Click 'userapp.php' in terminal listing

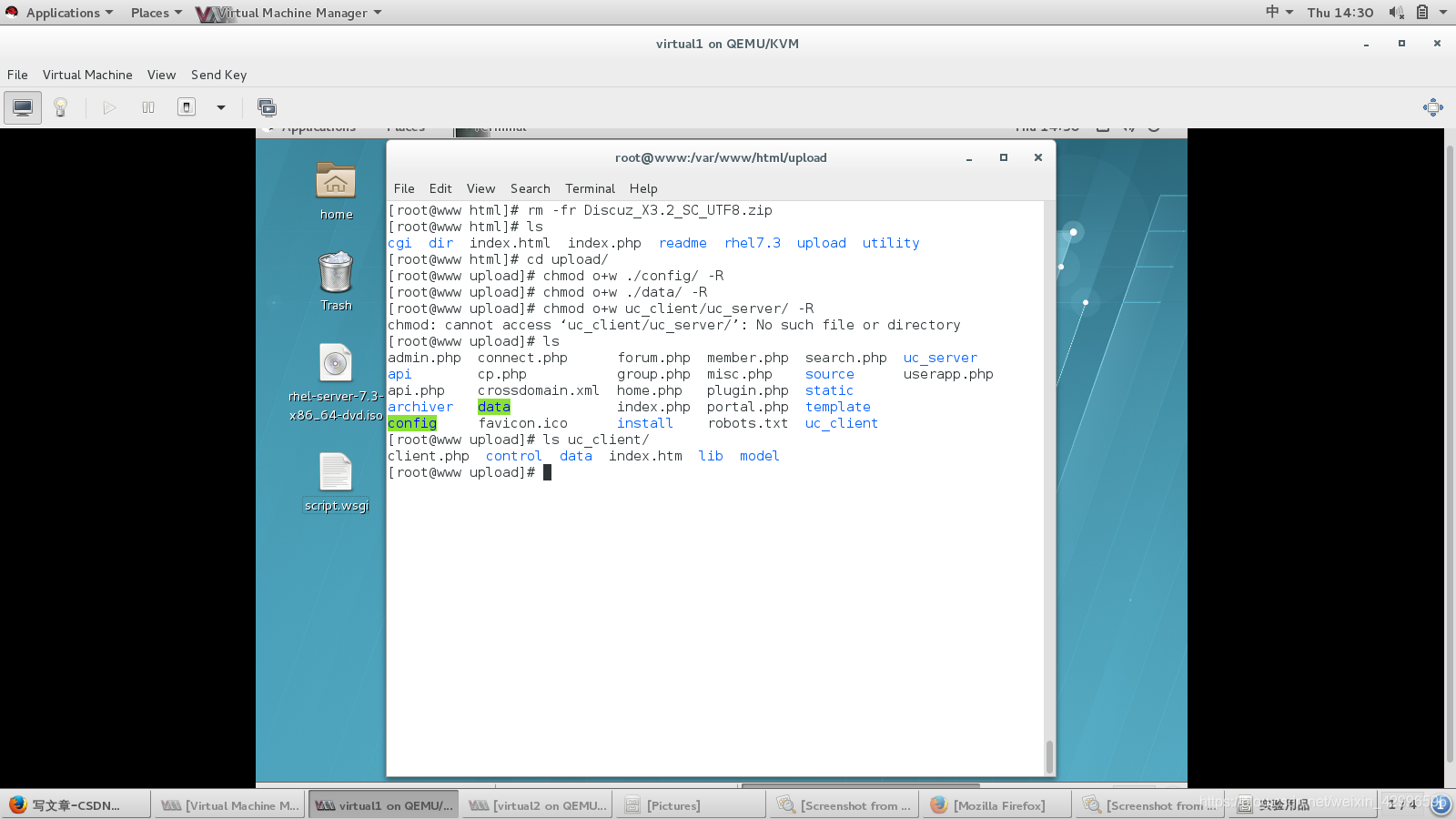948,374
